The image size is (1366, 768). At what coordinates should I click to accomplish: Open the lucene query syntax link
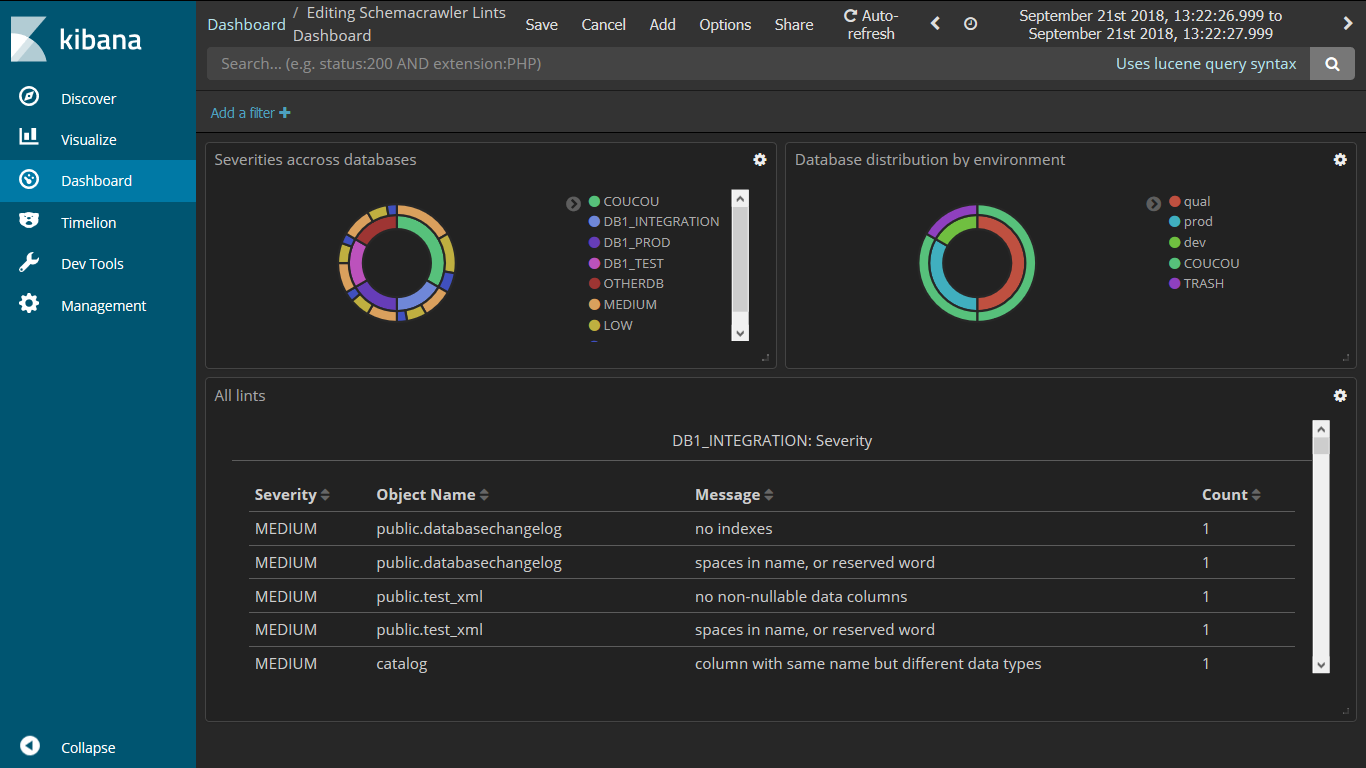tap(1206, 63)
